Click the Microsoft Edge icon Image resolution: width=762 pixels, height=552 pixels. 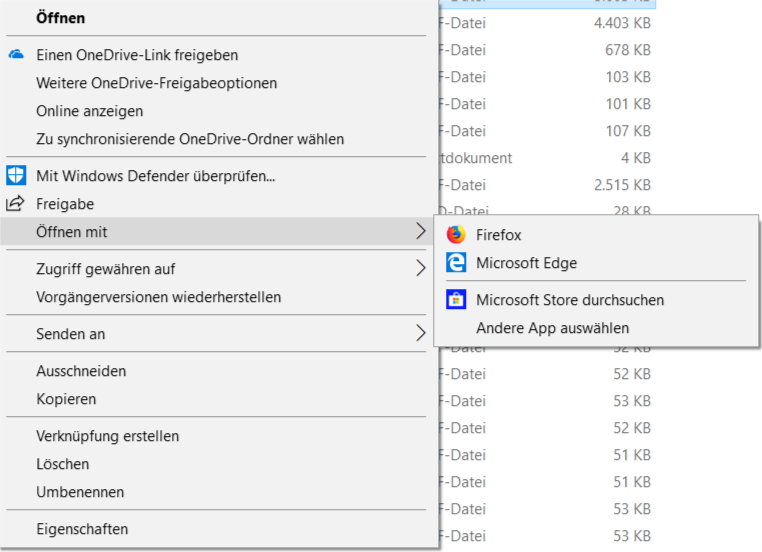tap(456, 262)
